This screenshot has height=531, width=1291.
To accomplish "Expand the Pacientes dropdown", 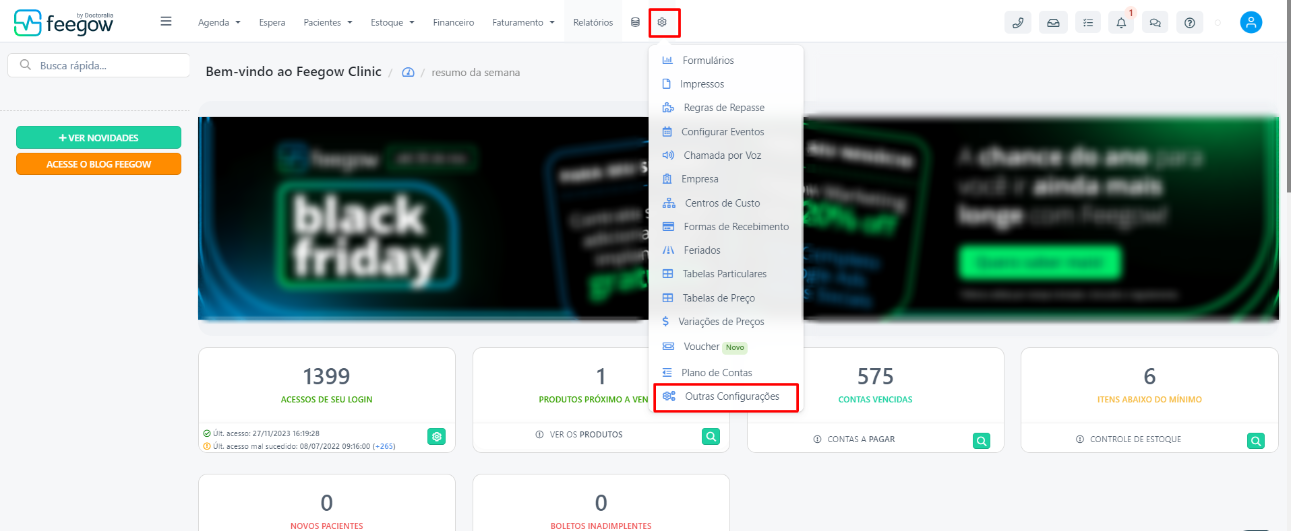I will pos(328,22).
